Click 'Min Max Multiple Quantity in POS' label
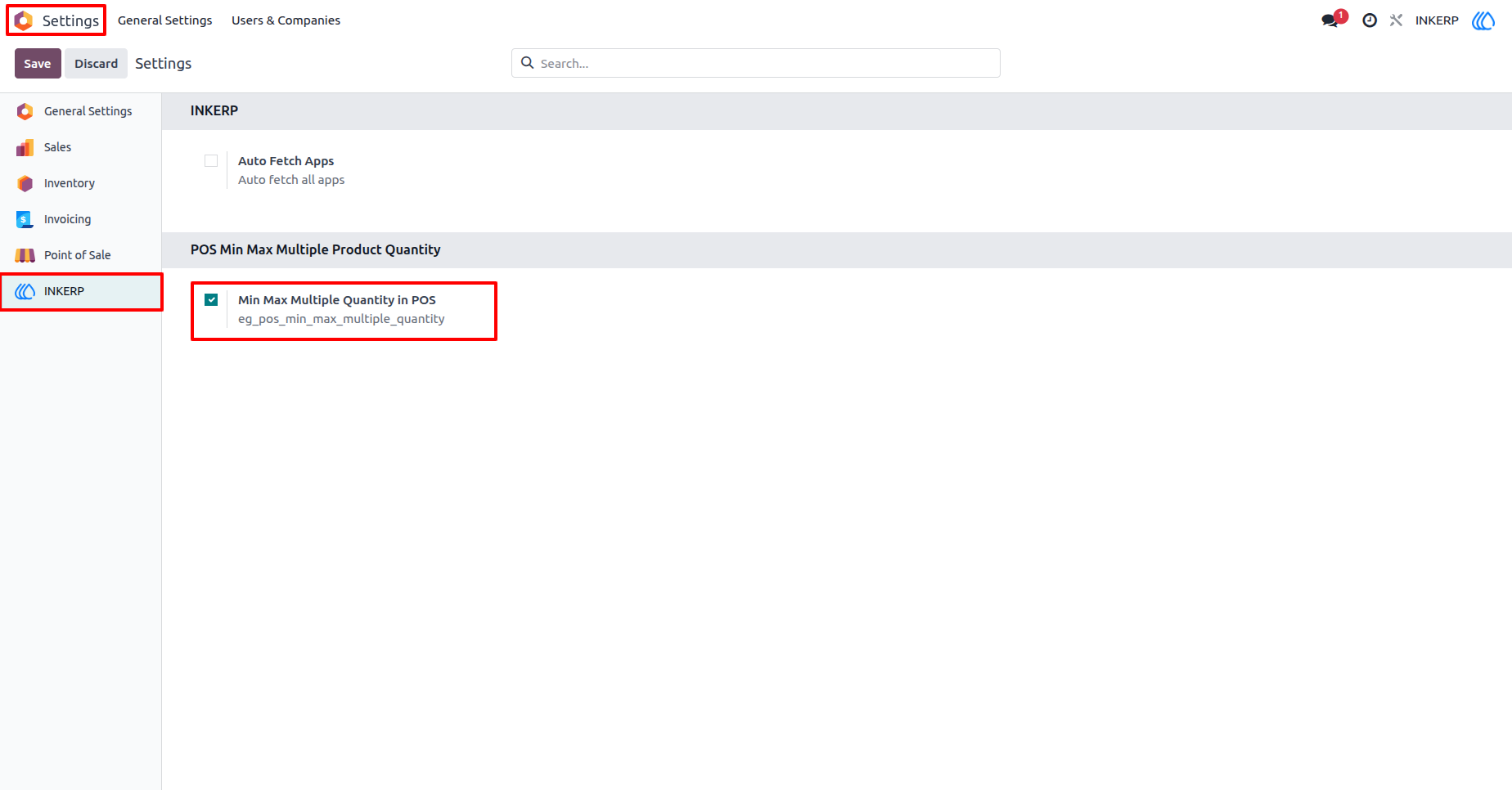This screenshot has width=1512, height=790. coord(336,300)
